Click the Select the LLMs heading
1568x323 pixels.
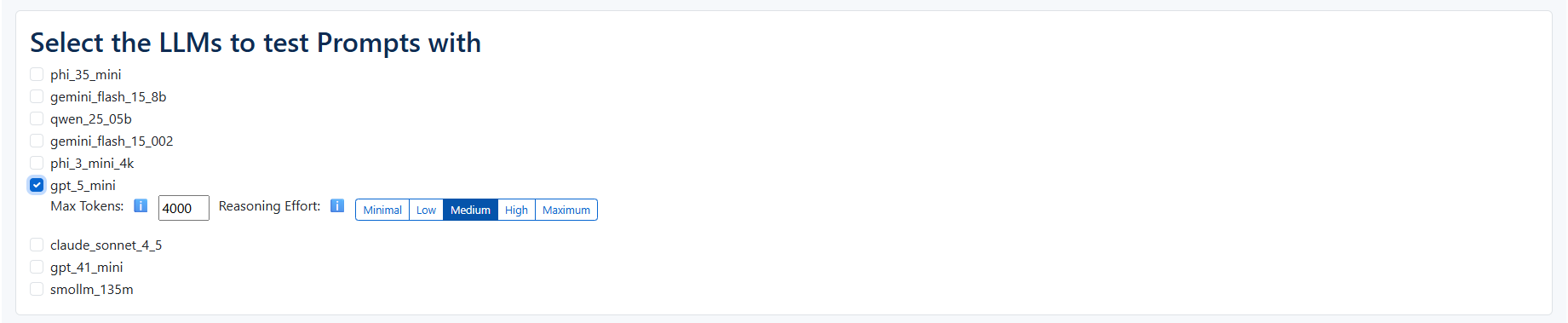[256, 43]
